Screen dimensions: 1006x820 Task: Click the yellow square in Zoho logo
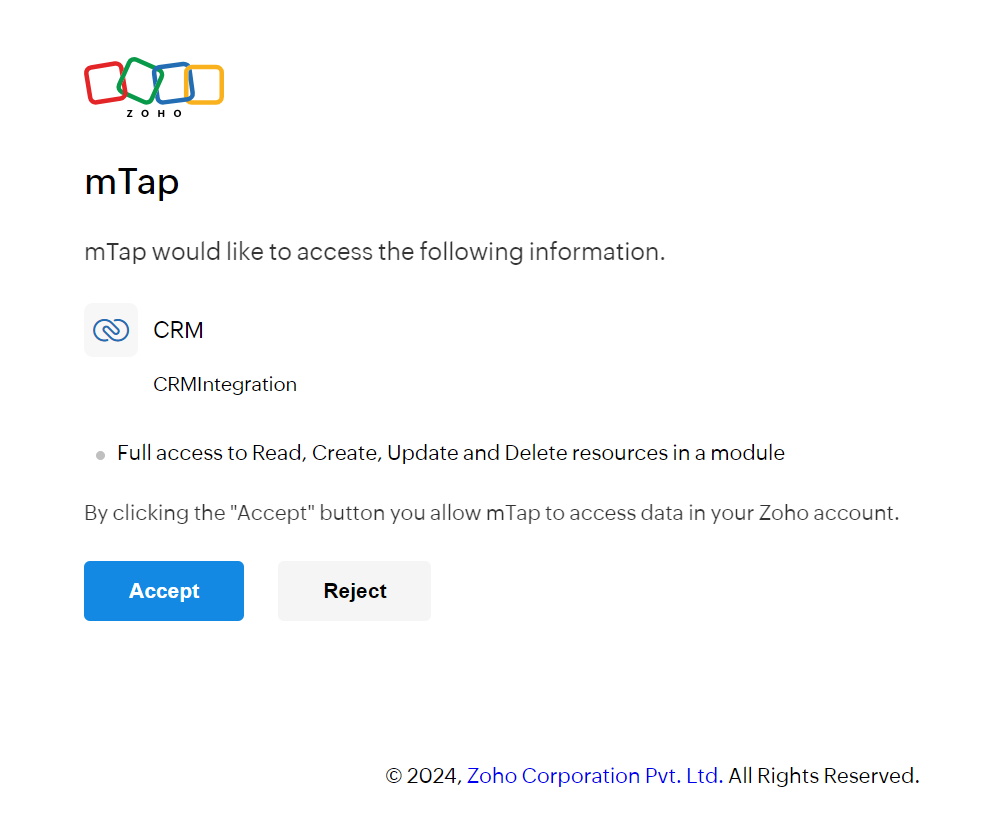(205, 87)
